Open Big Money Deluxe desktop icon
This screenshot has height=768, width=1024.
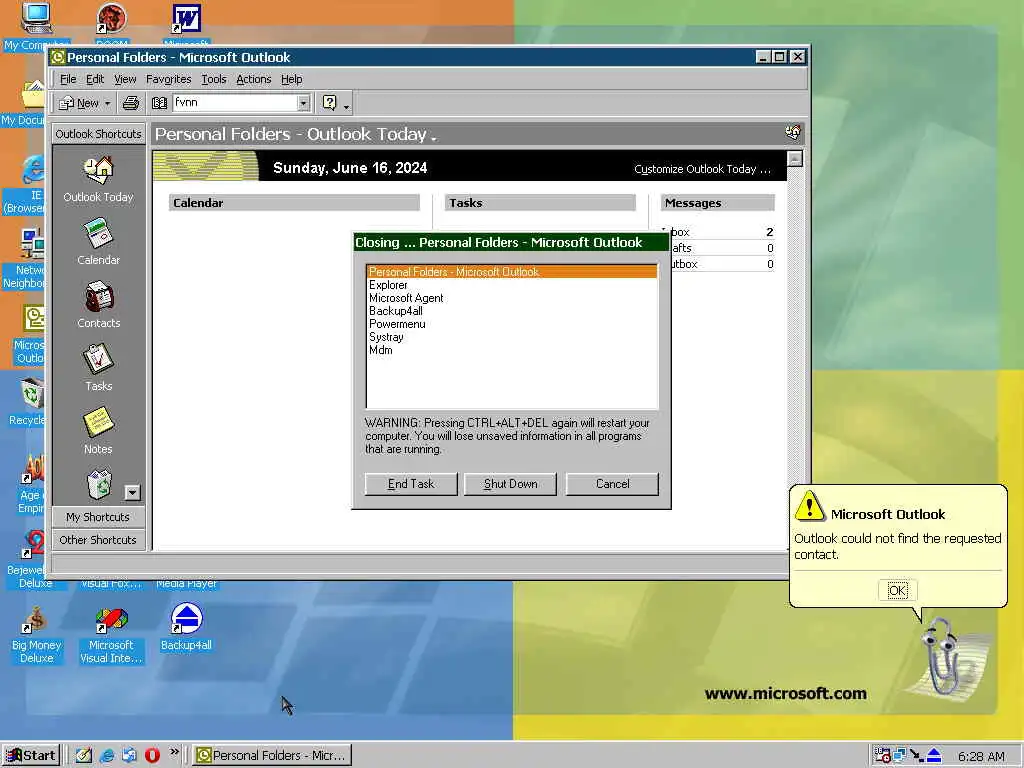36,635
